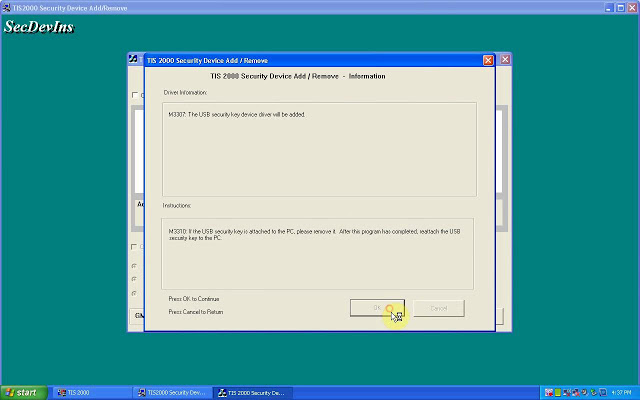This screenshot has height=400, width=640.
Task: Maximize the TIS2000 Security Device Add/Remove main window
Action: [620, 8]
